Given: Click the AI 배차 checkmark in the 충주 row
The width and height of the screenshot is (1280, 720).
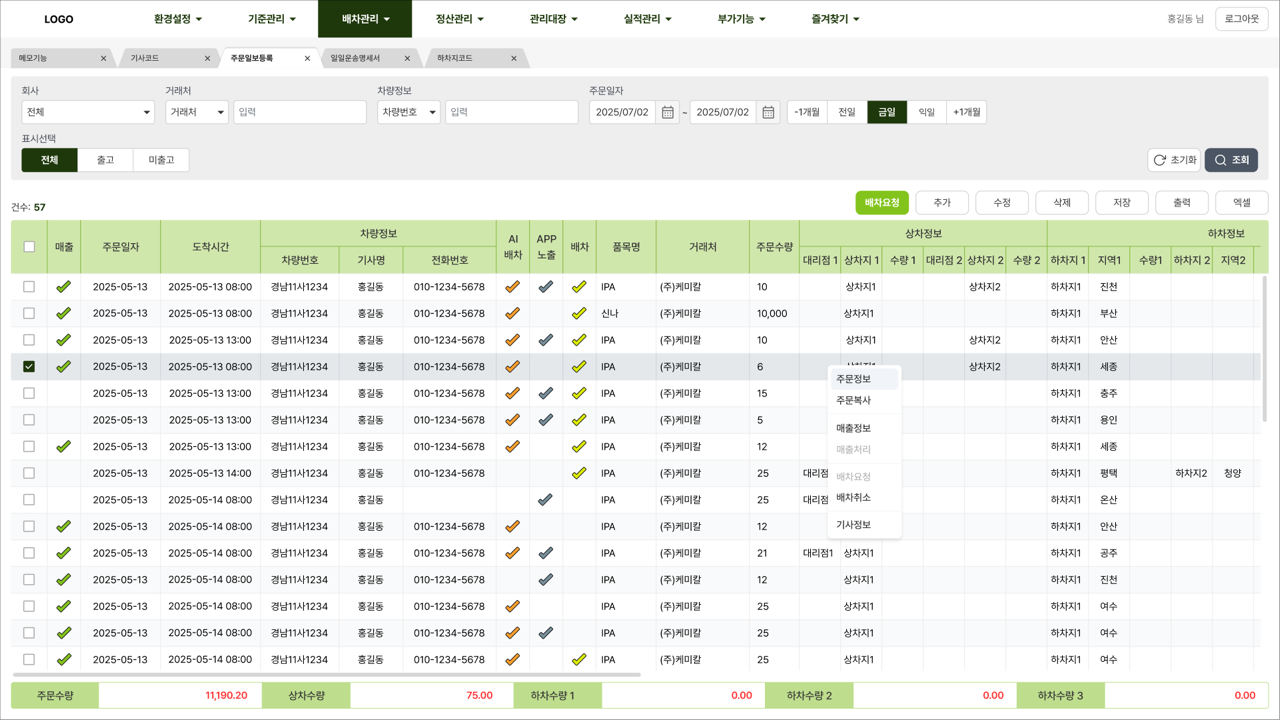Looking at the screenshot, I should (x=512, y=393).
